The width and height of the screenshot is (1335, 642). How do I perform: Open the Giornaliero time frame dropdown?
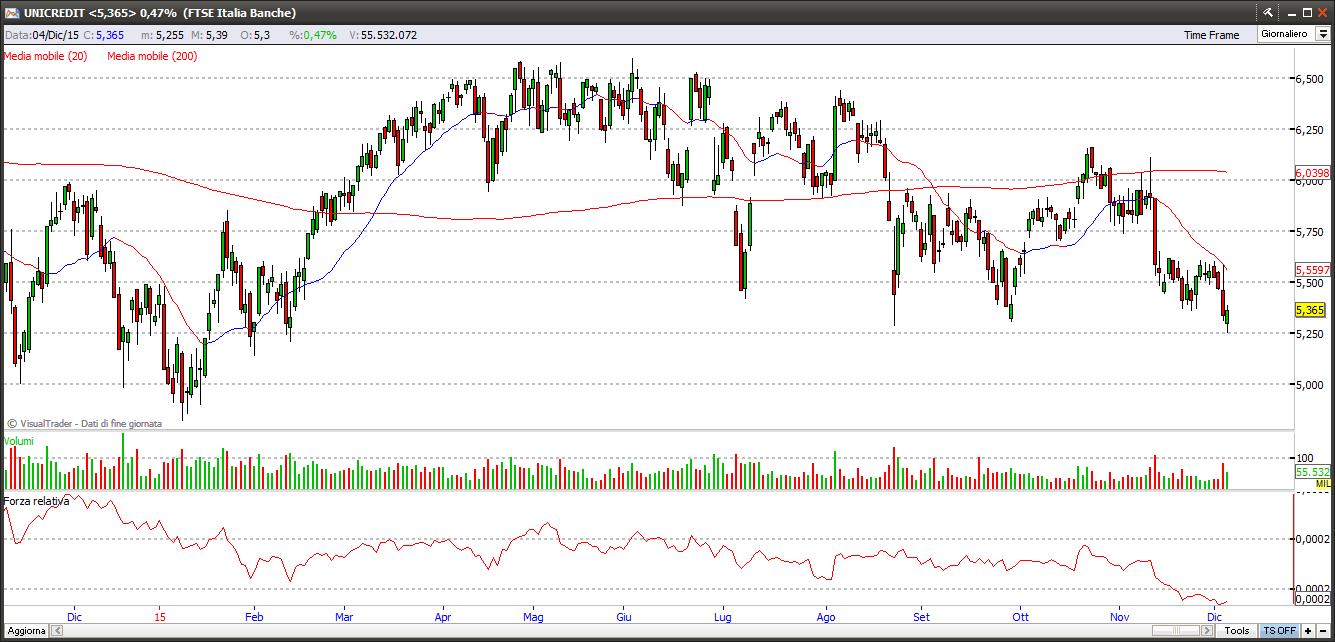pos(1322,34)
